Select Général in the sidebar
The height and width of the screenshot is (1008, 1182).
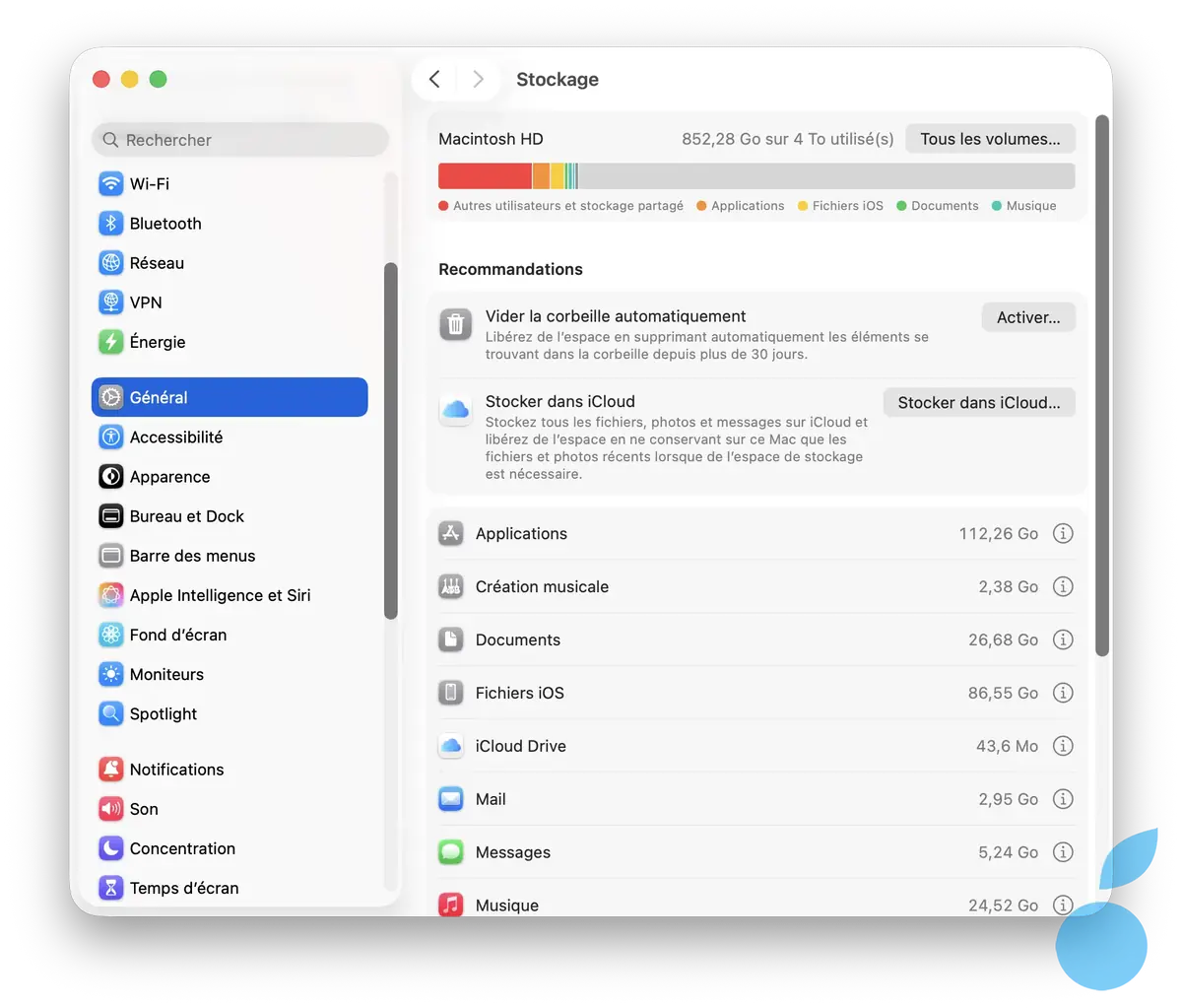[230, 397]
